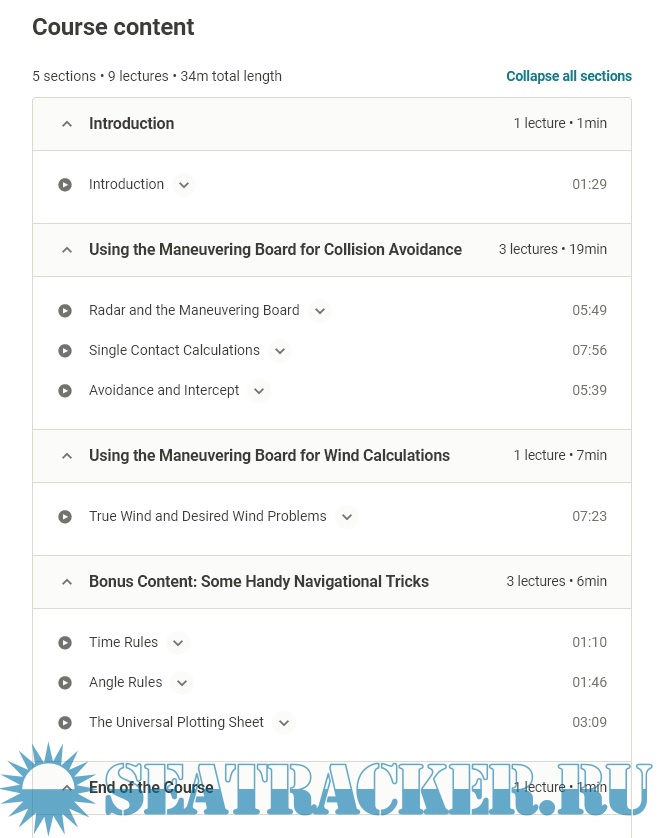
Task: Expand description of Introduction lecture
Action: click(x=183, y=185)
